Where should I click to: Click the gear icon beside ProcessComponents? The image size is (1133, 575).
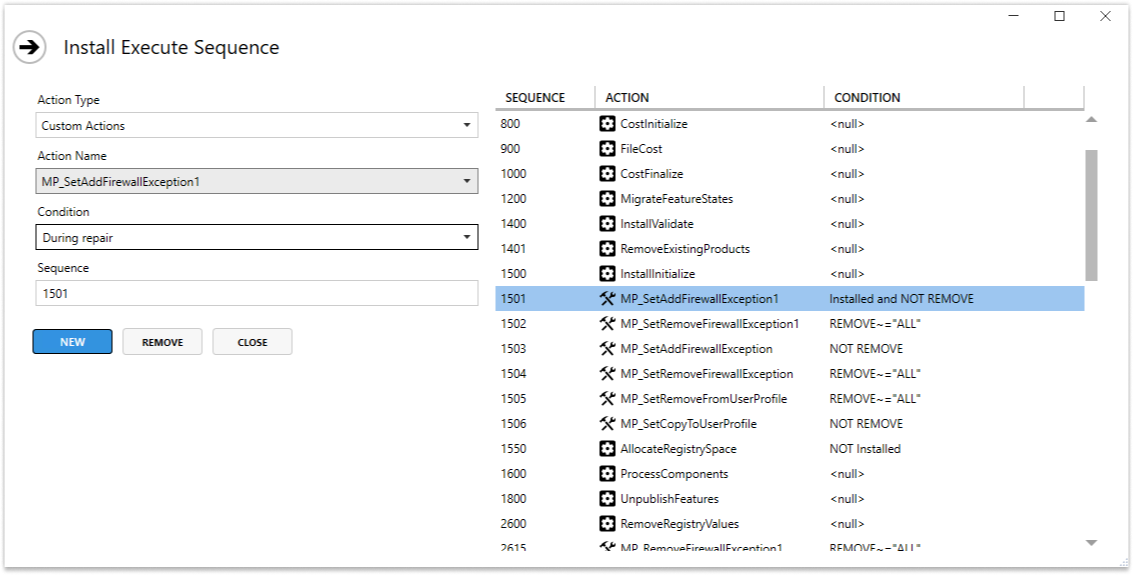click(608, 474)
